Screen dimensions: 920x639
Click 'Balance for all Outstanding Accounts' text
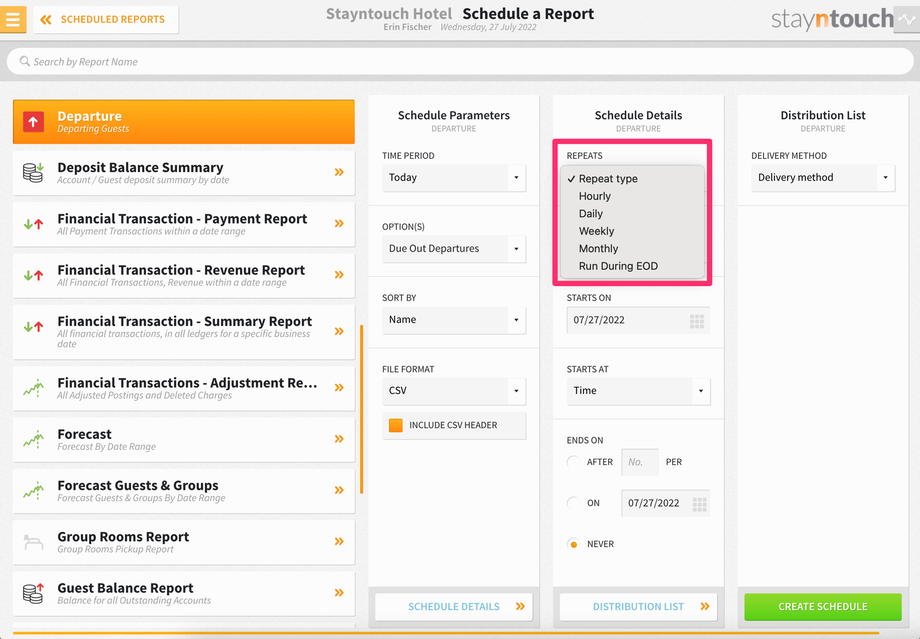134,600
